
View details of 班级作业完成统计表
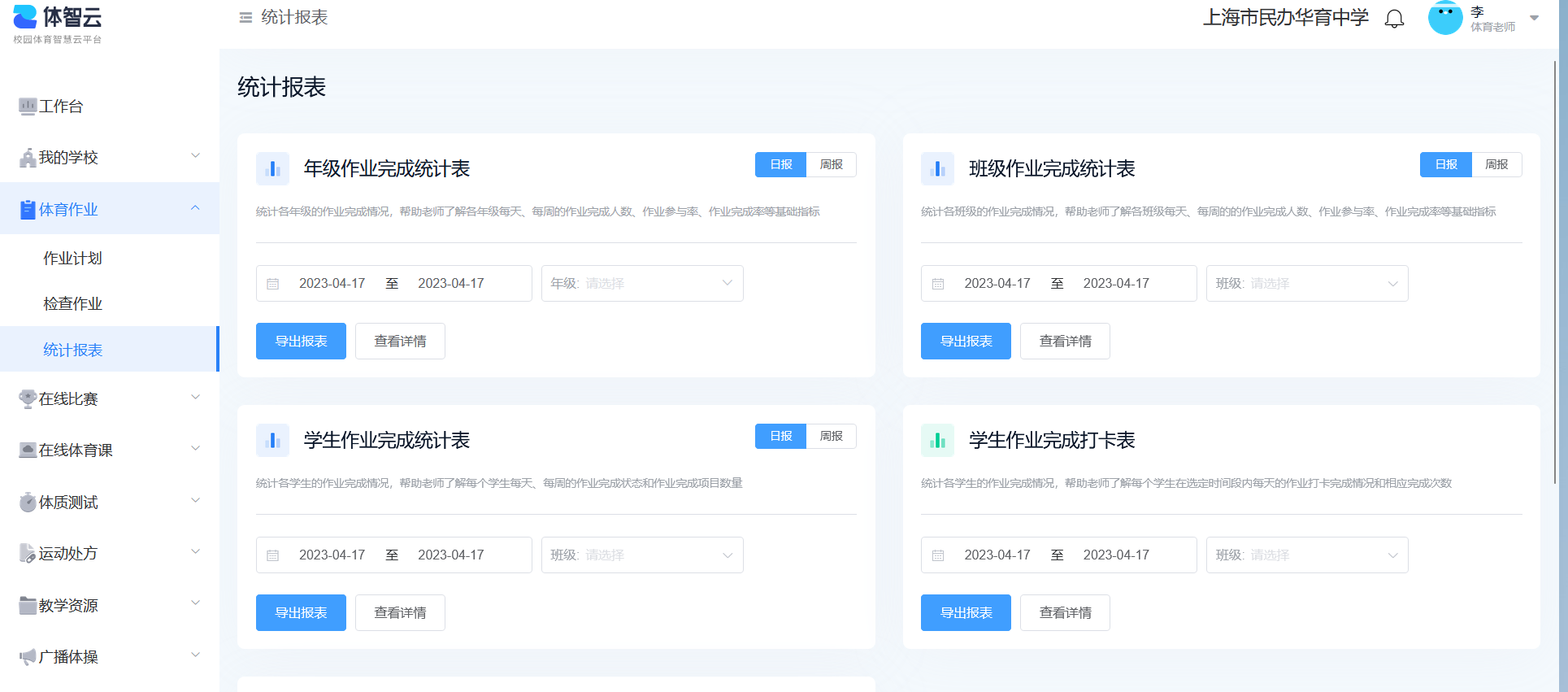coord(1065,341)
